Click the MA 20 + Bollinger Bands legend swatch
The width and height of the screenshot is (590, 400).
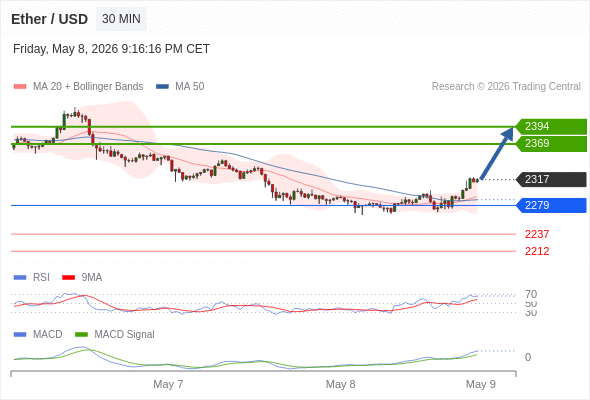click(20, 87)
